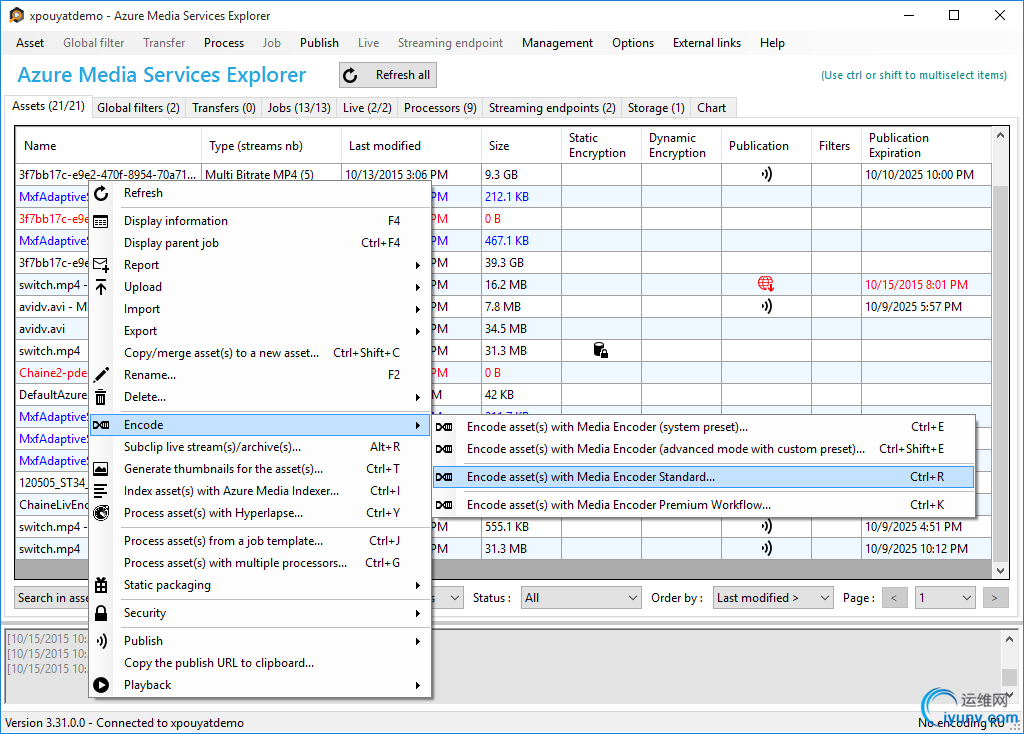
Task: Expand the Static packaging submenu arrow
Action: point(417,586)
